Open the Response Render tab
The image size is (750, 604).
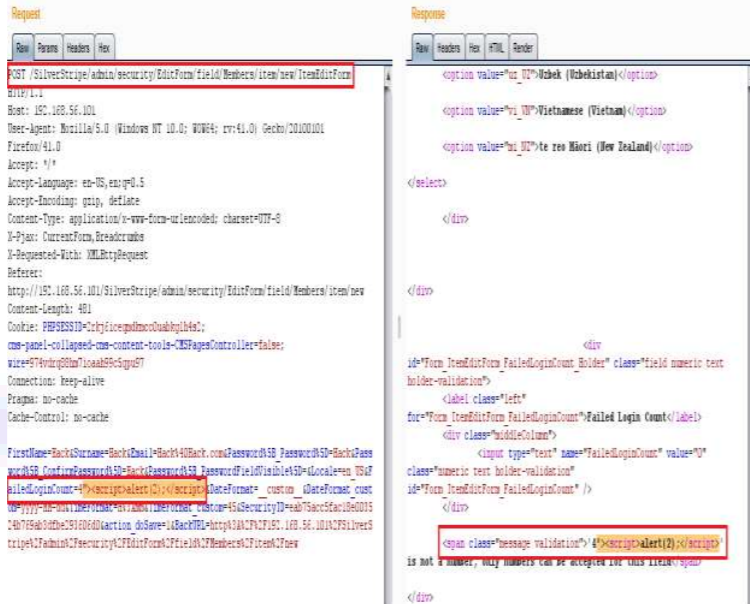pyautogui.click(x=523, y=48)
